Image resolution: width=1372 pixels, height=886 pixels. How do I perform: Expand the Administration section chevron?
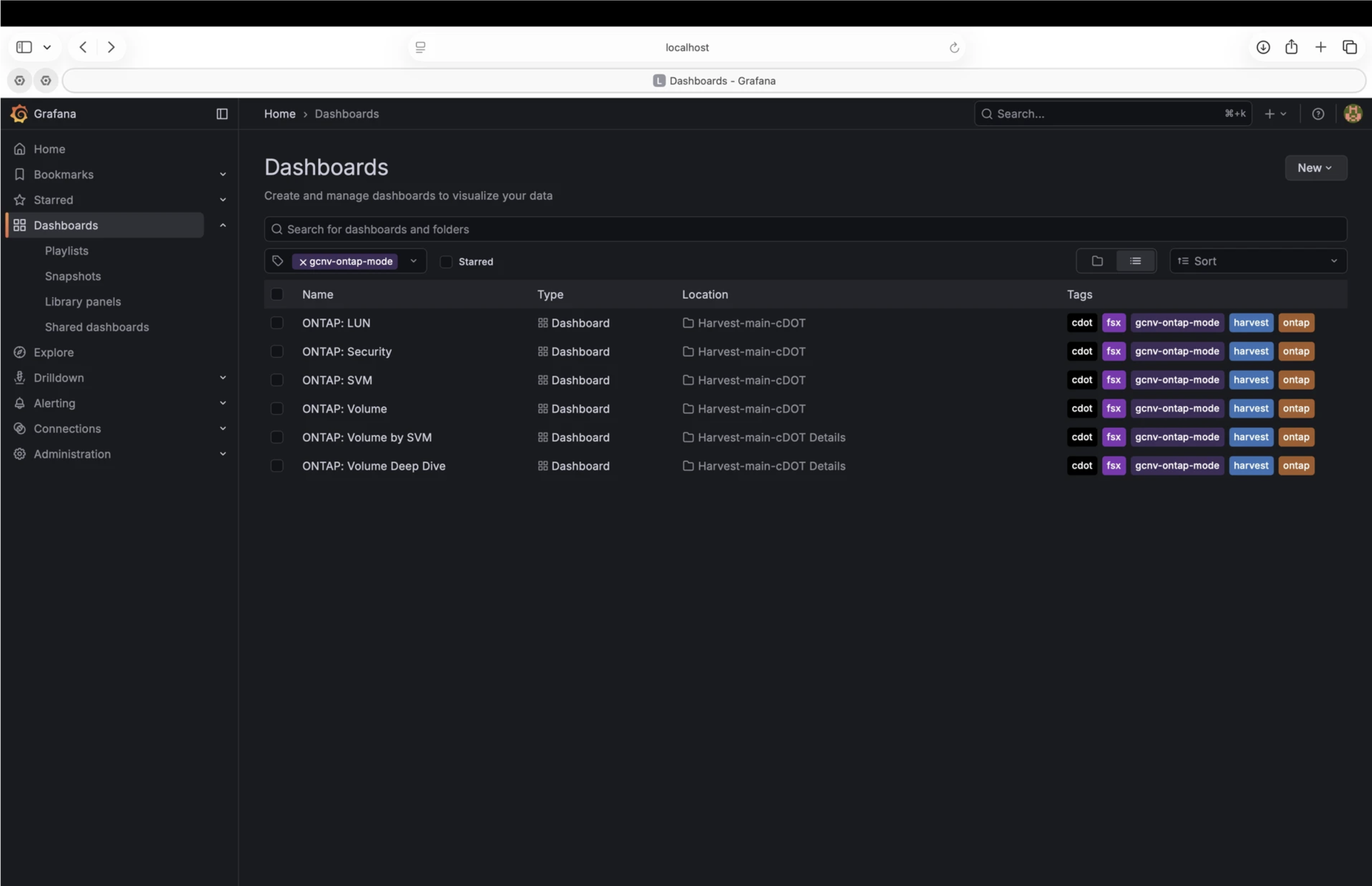222,454
